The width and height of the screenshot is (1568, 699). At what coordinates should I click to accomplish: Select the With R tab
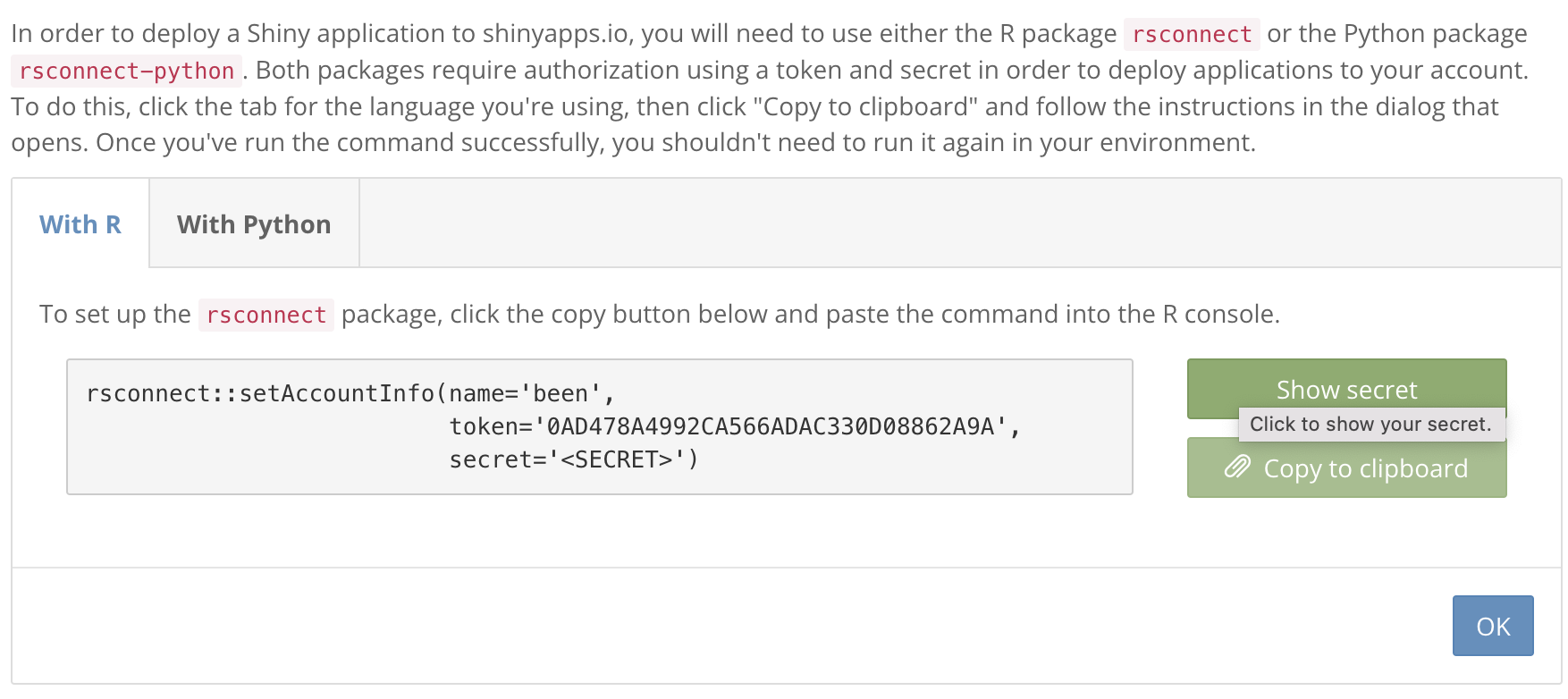coord(80,223)
